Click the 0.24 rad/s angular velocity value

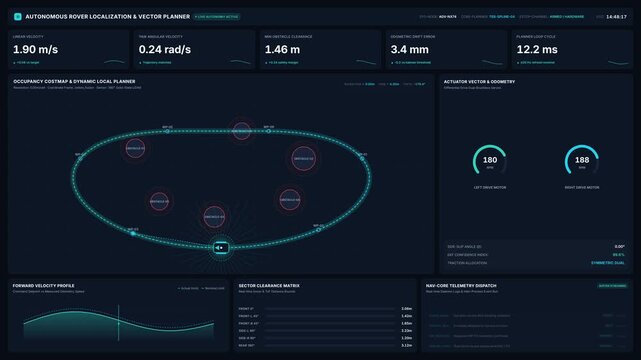click(165, 49)
